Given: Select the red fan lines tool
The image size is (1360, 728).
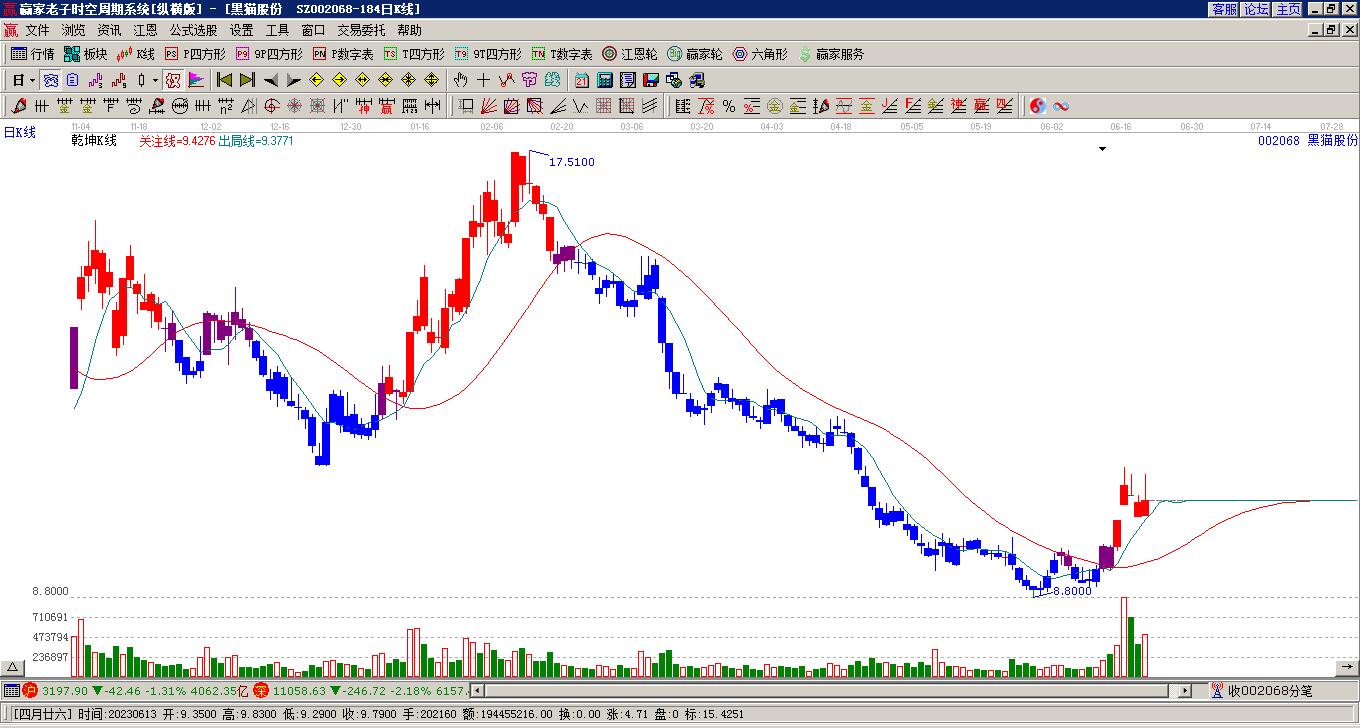Looking at the screenshot, I should [489, 106].
